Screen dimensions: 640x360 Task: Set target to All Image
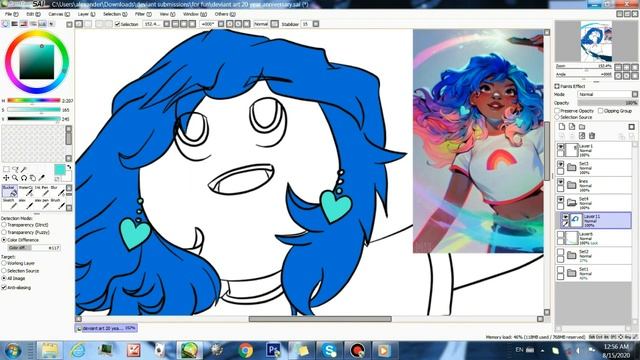point(4,278)
